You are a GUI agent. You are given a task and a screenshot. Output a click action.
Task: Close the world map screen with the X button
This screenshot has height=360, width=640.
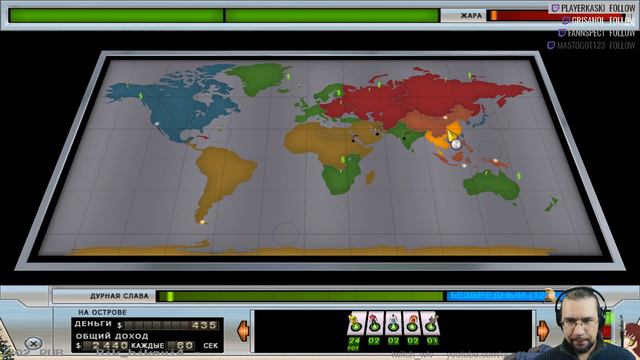33,343
